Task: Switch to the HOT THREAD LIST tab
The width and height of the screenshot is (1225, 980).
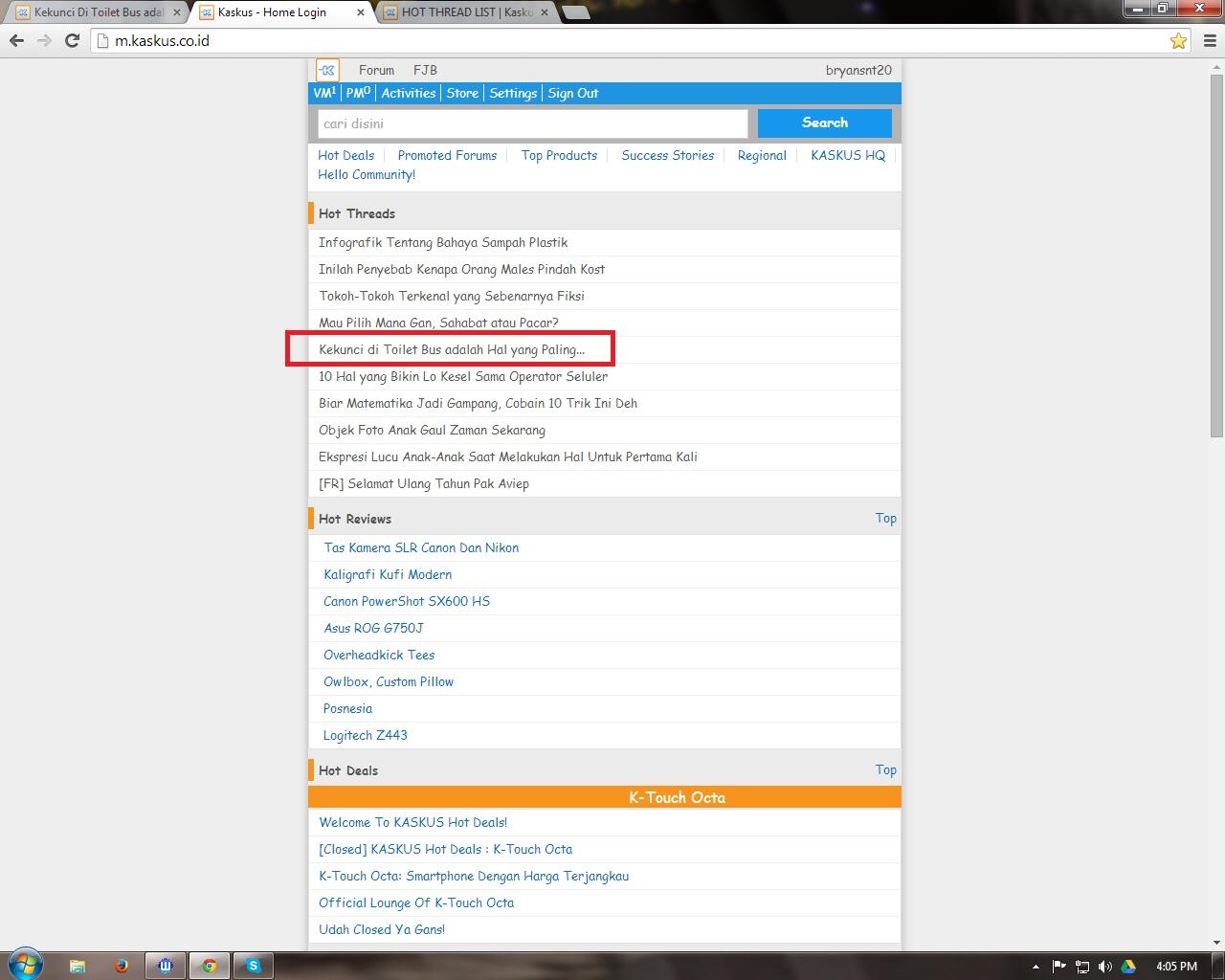Action: (466, 12)
